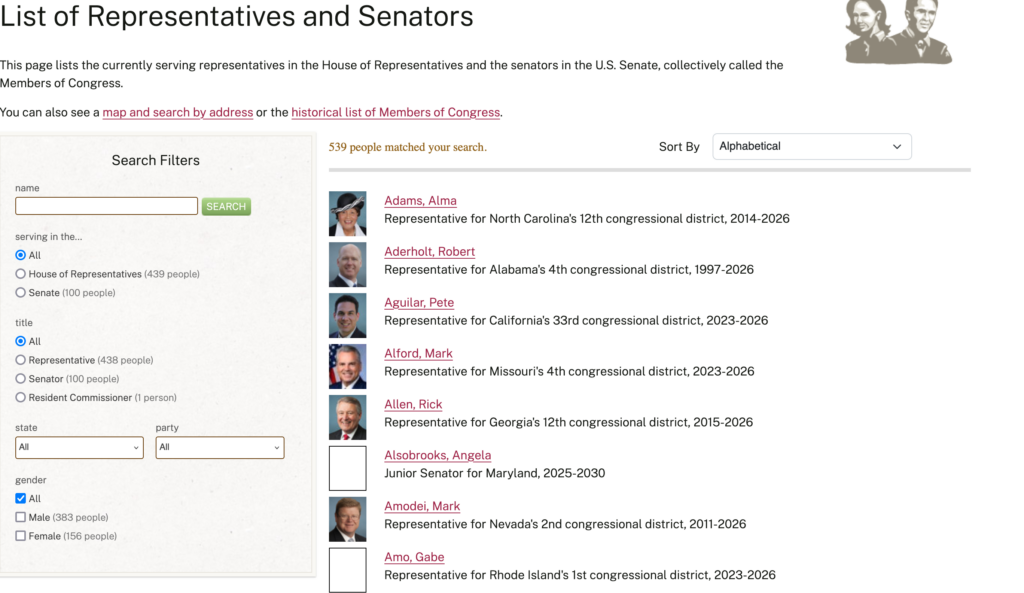Select Resident Commissioner title option
The image size is (1024, 593).
(x=21, y=397)
